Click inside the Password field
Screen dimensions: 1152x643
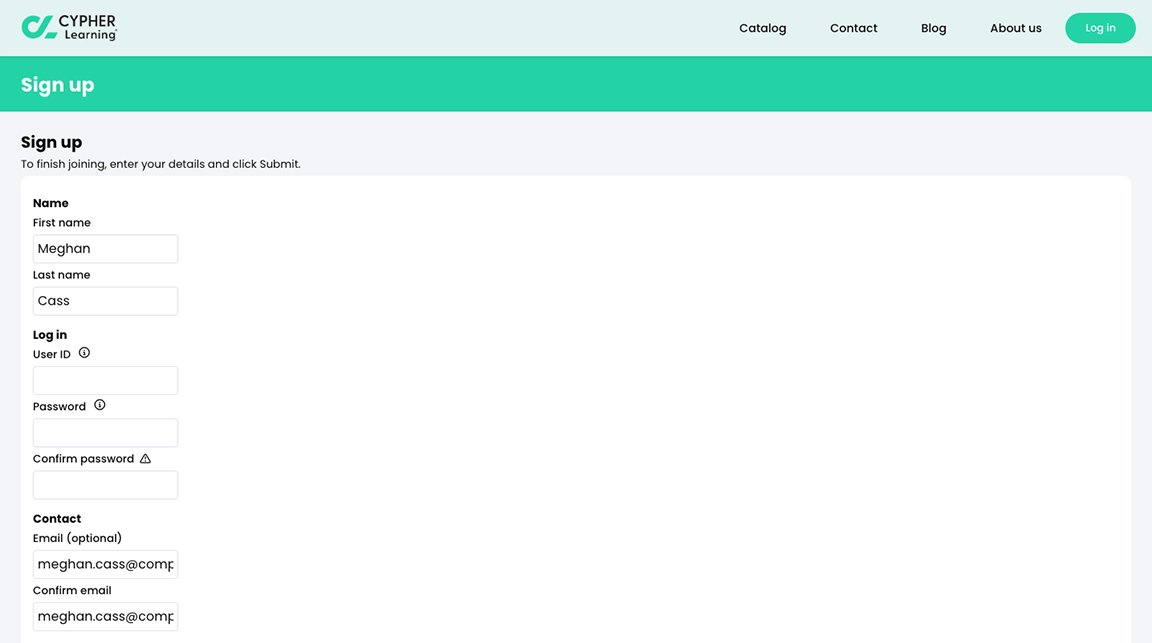105,432
